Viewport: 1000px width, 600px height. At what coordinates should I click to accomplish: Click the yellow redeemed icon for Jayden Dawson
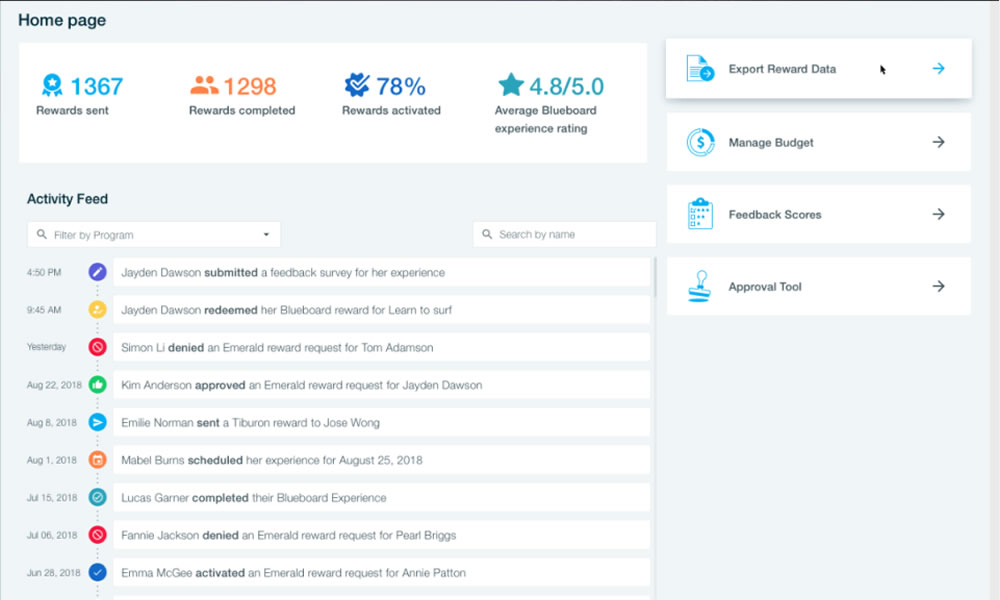[x=97, y=310]
